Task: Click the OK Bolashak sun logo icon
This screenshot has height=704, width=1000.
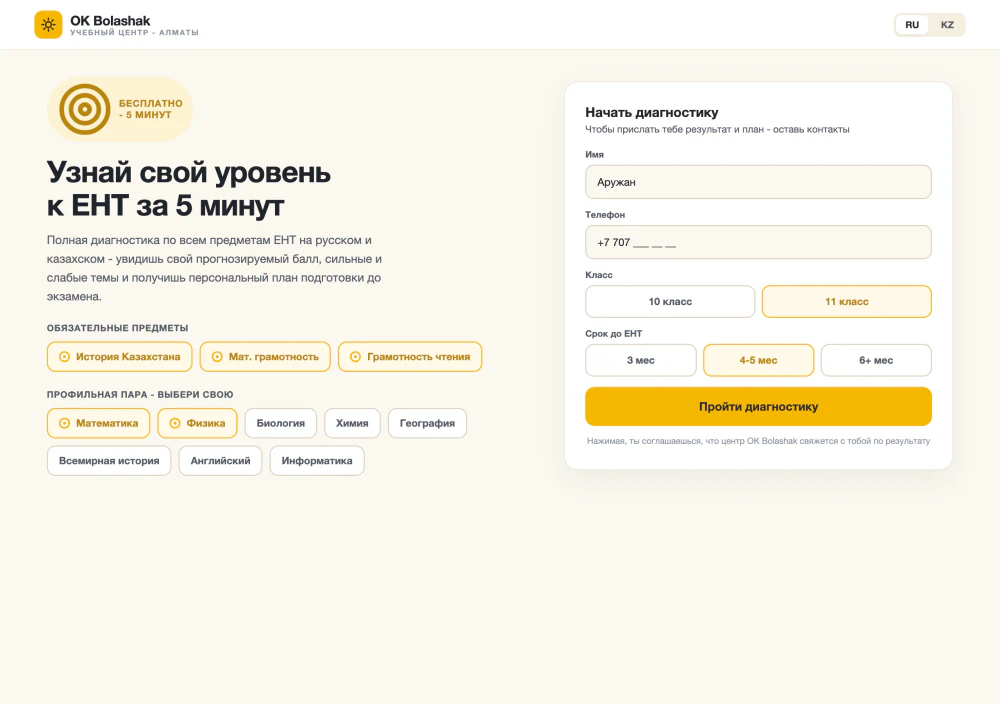Action: click(48, 25)
